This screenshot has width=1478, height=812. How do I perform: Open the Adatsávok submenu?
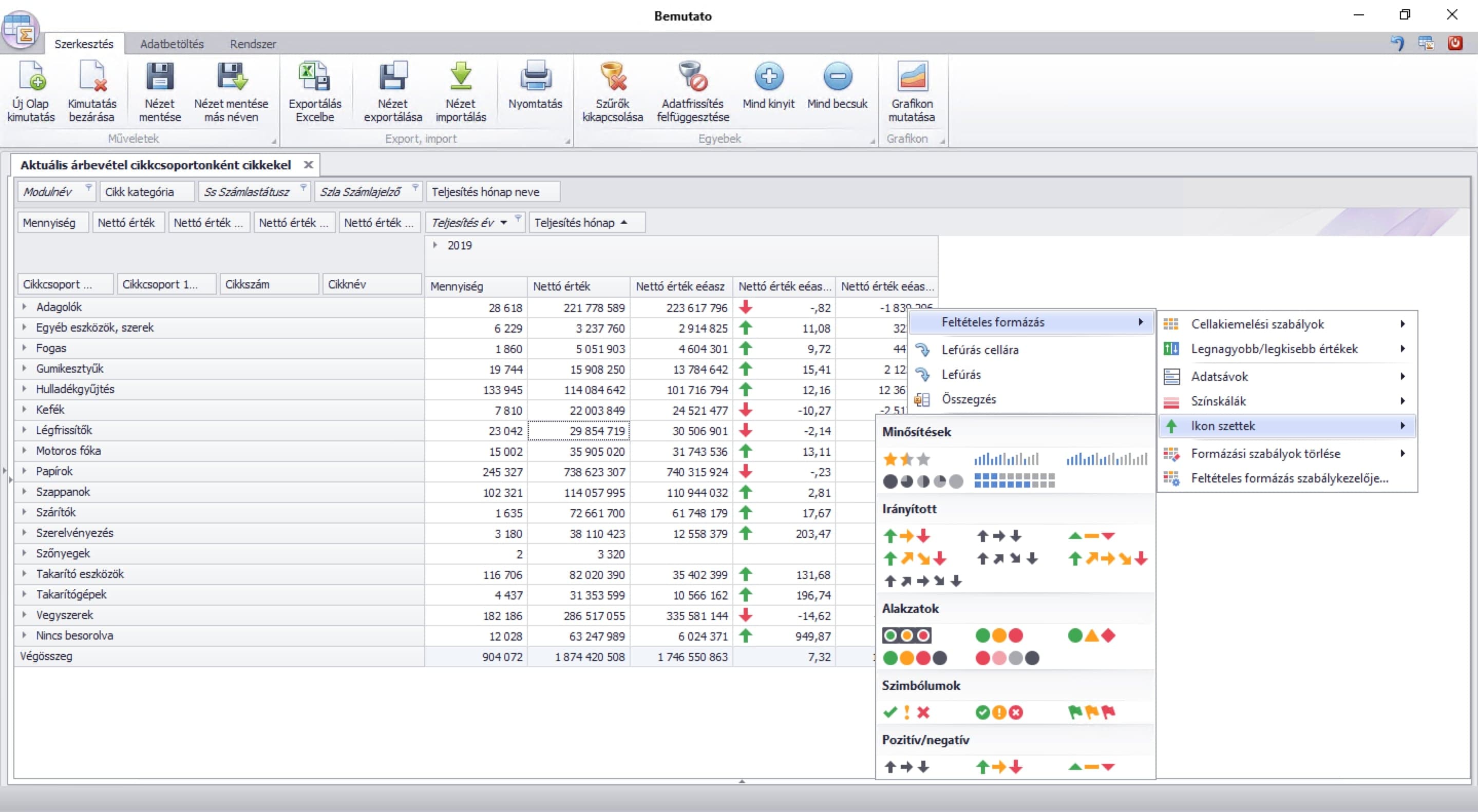pos(1287,376)
